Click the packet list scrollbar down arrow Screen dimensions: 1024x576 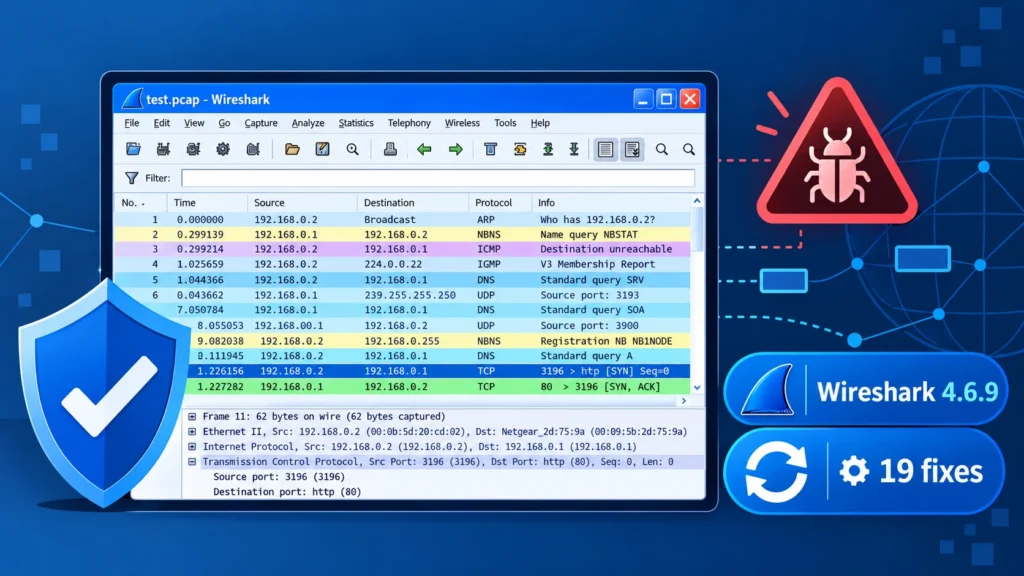697,387
